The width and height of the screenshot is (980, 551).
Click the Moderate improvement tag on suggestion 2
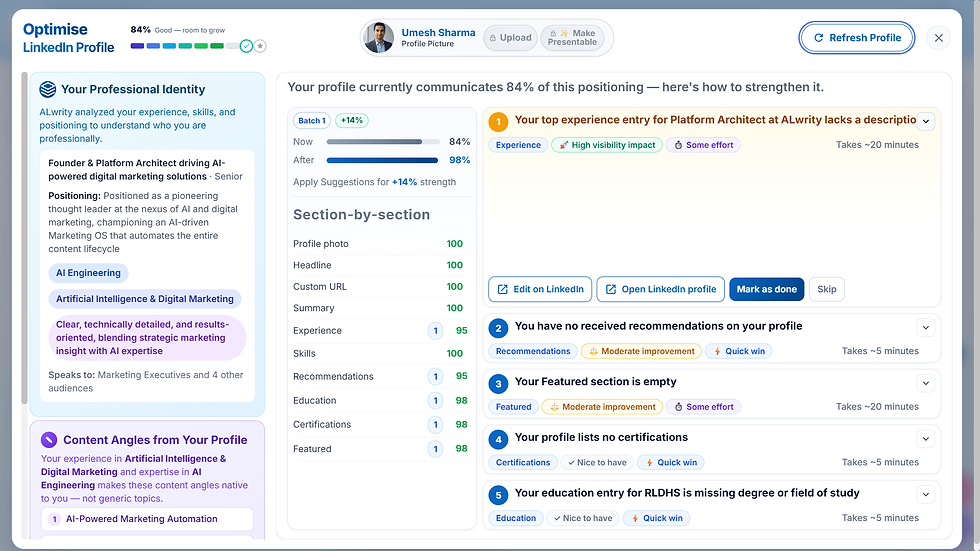(x=641, y=351)
